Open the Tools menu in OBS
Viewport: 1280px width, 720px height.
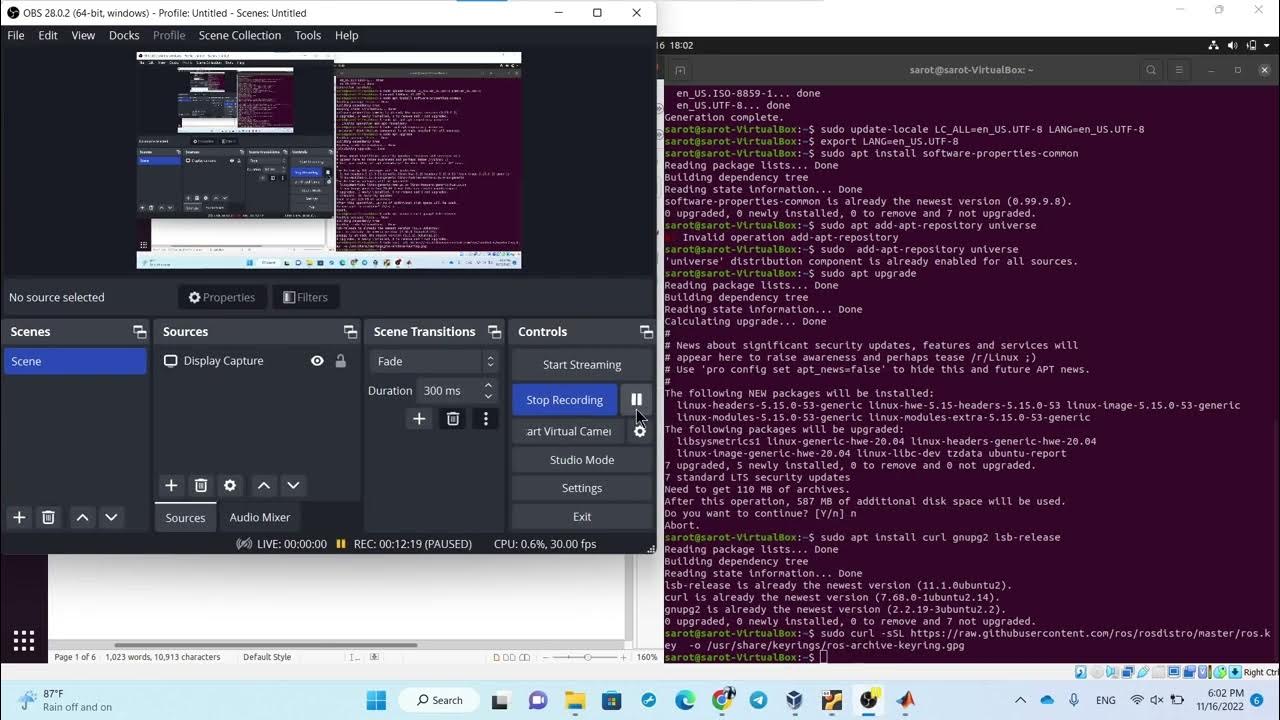pos(308,35)
